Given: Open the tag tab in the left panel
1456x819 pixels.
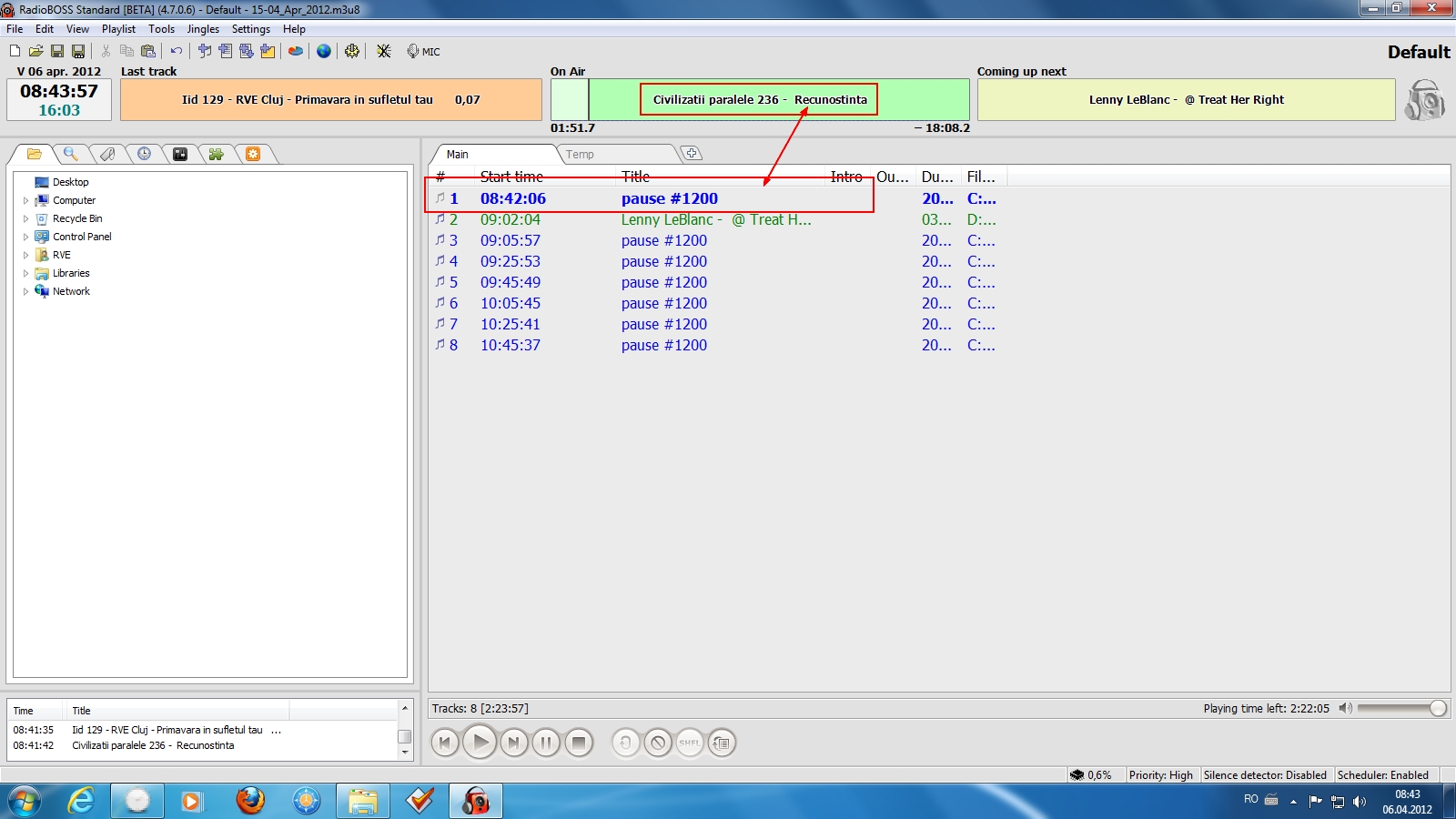Looking at the screenshot, I should click(x=107, y=154).
